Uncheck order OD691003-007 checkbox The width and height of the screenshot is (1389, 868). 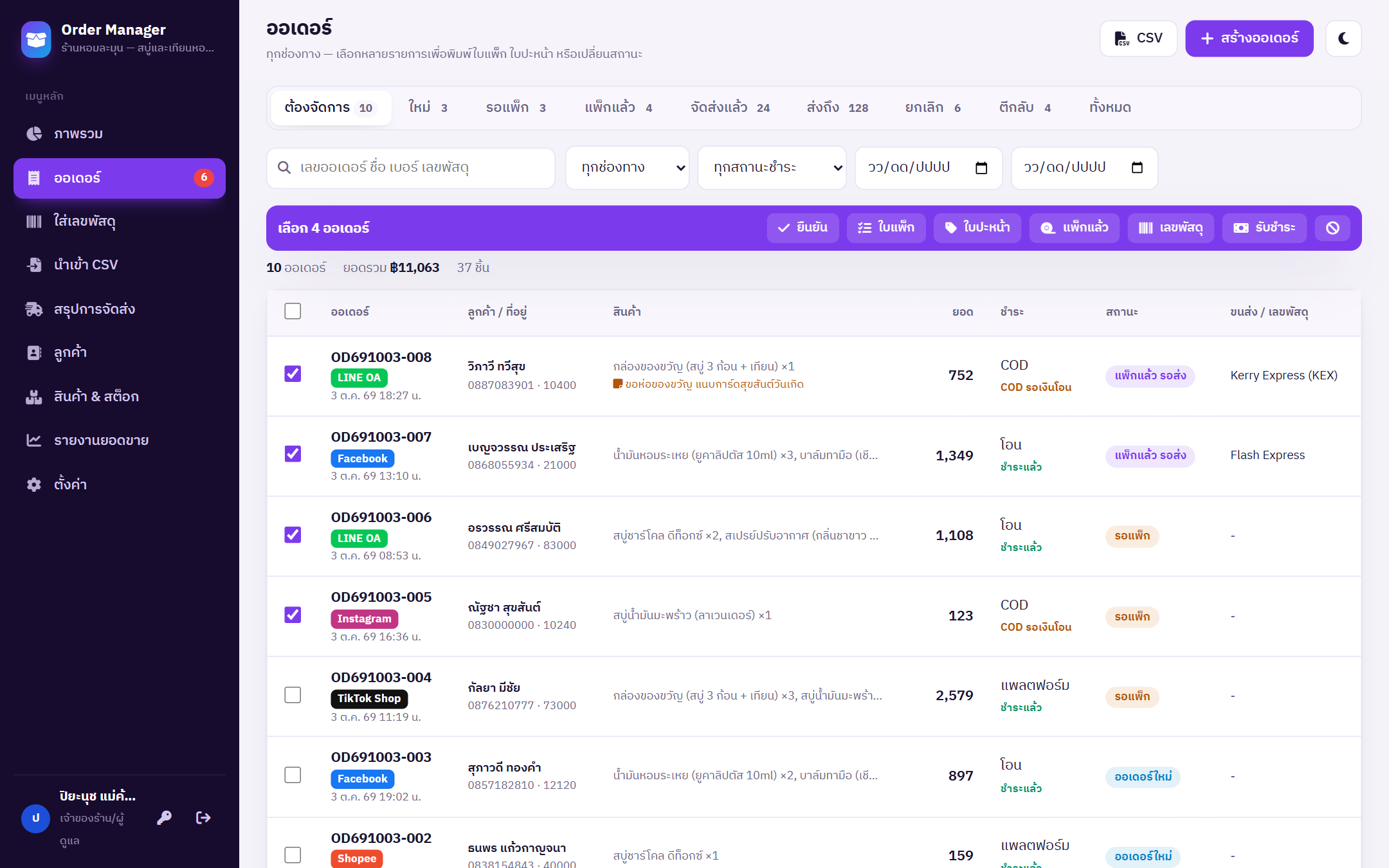coord(293,454)
